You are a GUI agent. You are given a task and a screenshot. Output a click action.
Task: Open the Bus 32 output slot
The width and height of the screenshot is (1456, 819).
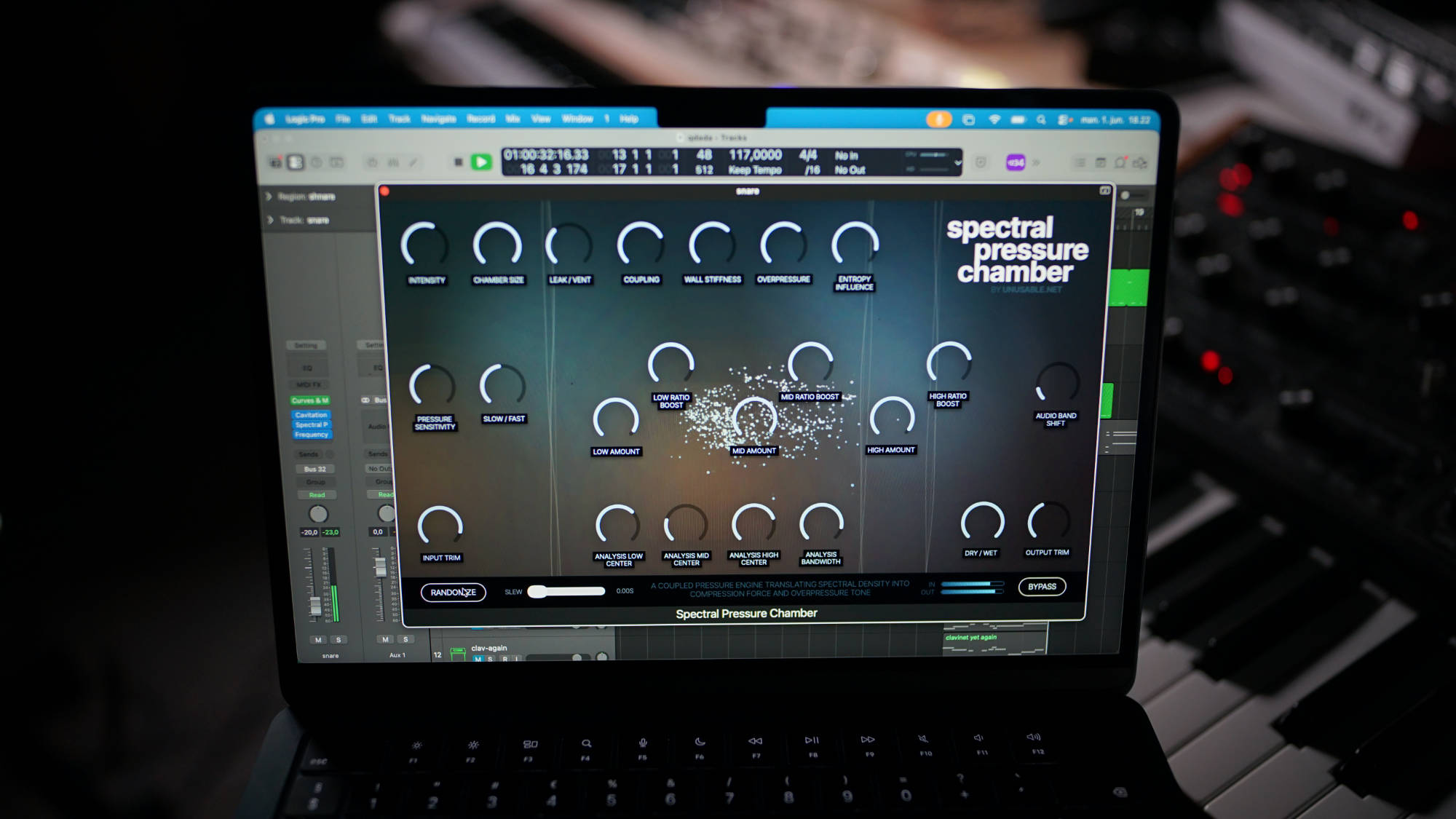coord(315,470)
